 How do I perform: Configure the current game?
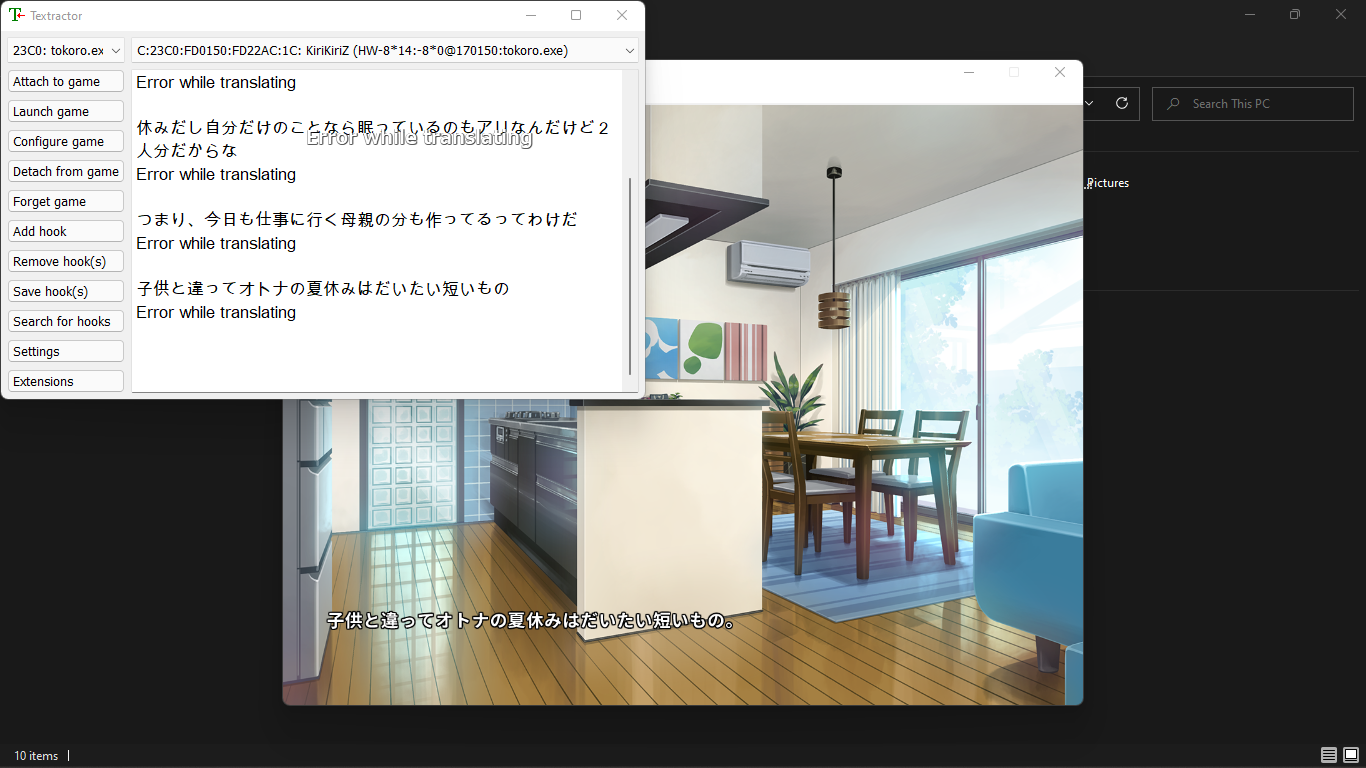tap(65, 141)
